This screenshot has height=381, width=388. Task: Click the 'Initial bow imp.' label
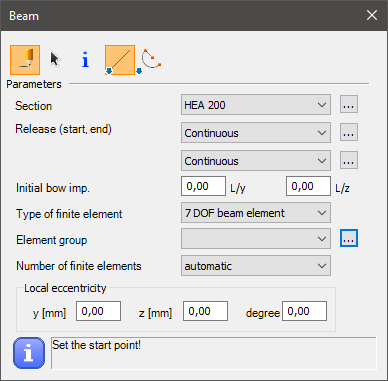53,188
